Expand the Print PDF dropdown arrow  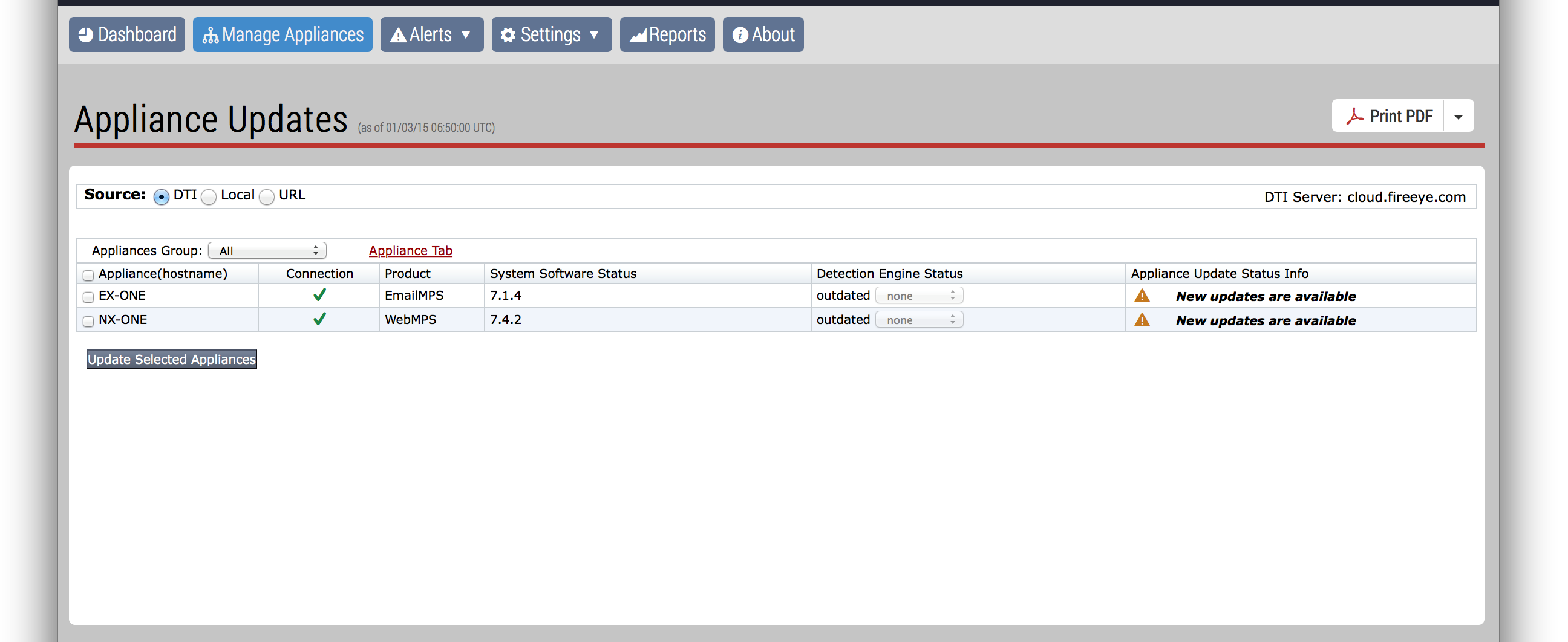pos(1459,115)
